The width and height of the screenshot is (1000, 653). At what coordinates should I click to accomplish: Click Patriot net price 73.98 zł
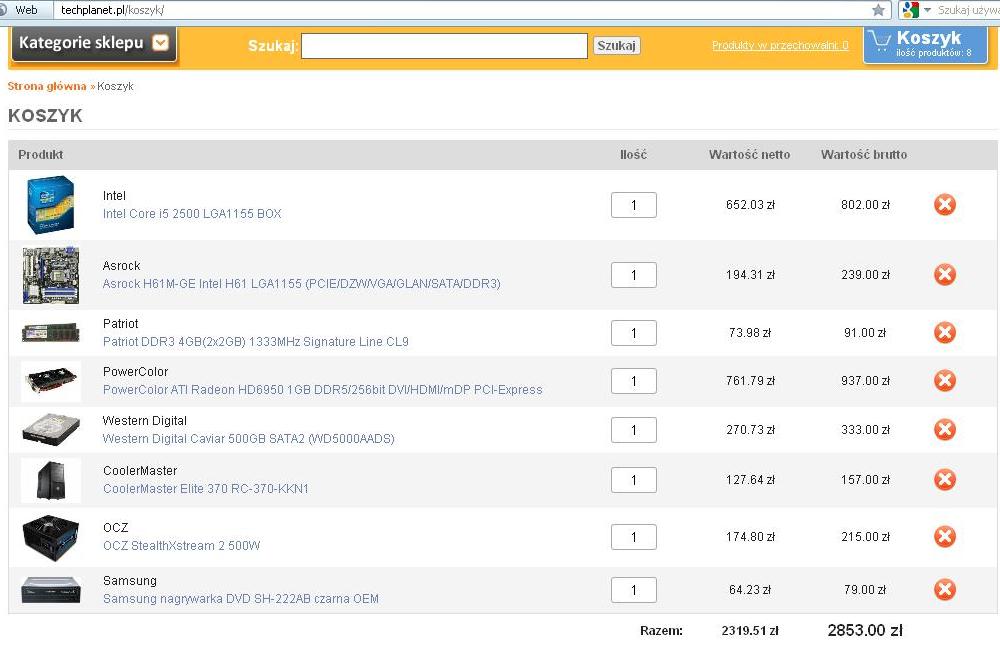750,333
